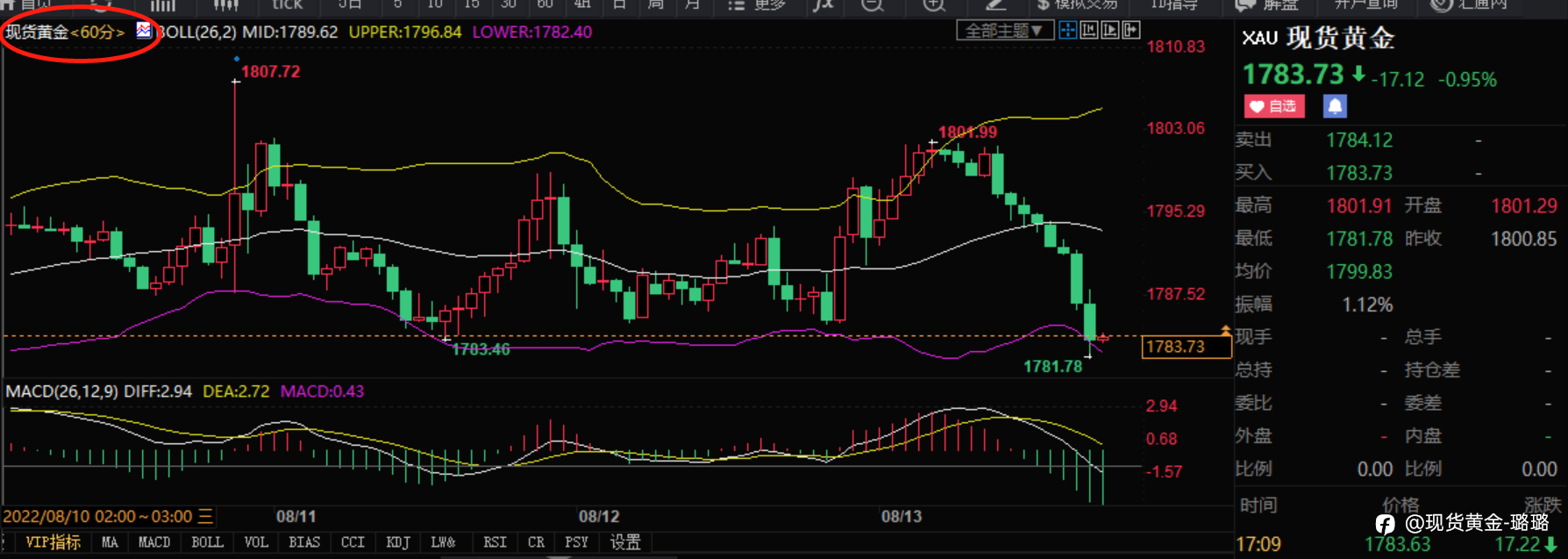The width and height of the screenshot is (1568, 559).
Task: Click the 1781.78 low label
Action: [x=1053, y=367]
